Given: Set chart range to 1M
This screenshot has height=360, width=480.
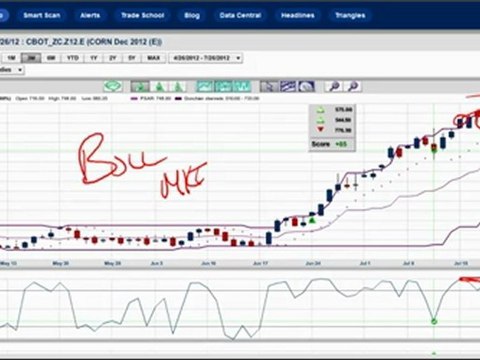Looking at the screenshot, I should pyautogui.click(x=11, y=58).
